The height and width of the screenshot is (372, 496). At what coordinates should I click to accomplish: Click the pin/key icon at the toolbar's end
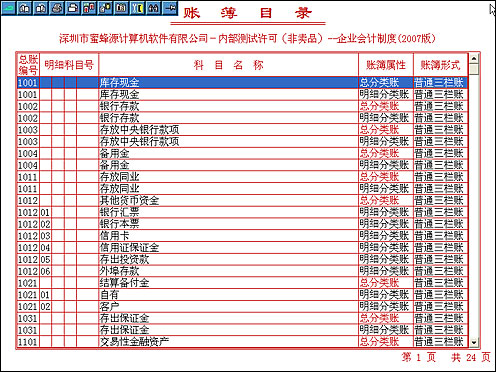coord(170,8)
